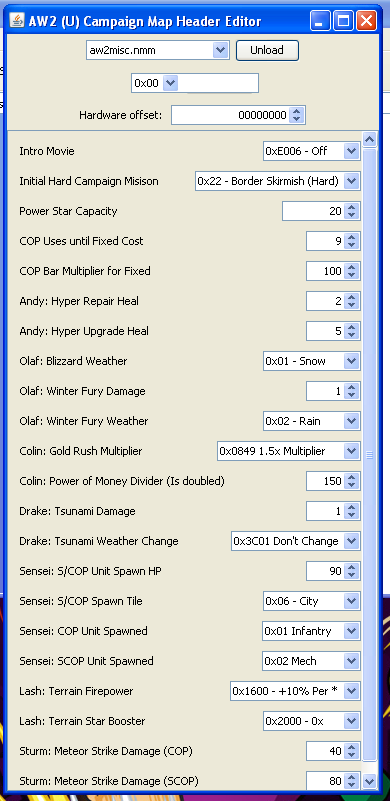
Task: Open Initial Hard Campaign Mission dropdown
Action: pos(351,181)
